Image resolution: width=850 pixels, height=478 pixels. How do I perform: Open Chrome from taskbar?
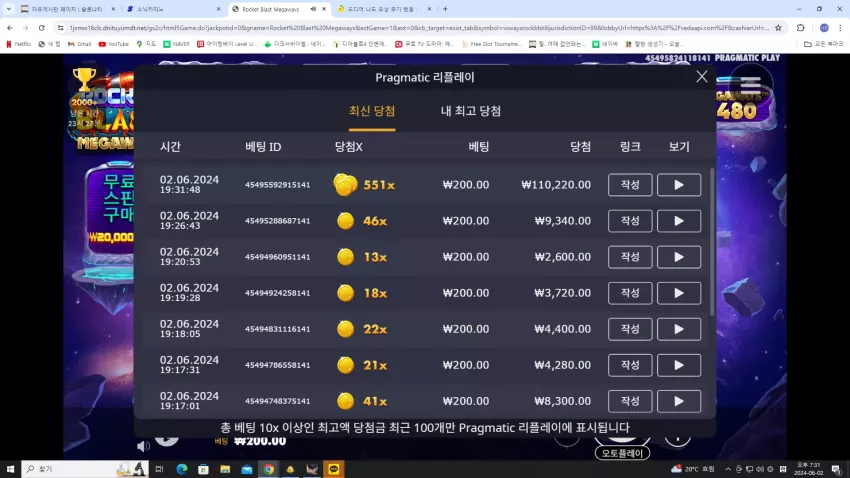(x=269, y=469)
